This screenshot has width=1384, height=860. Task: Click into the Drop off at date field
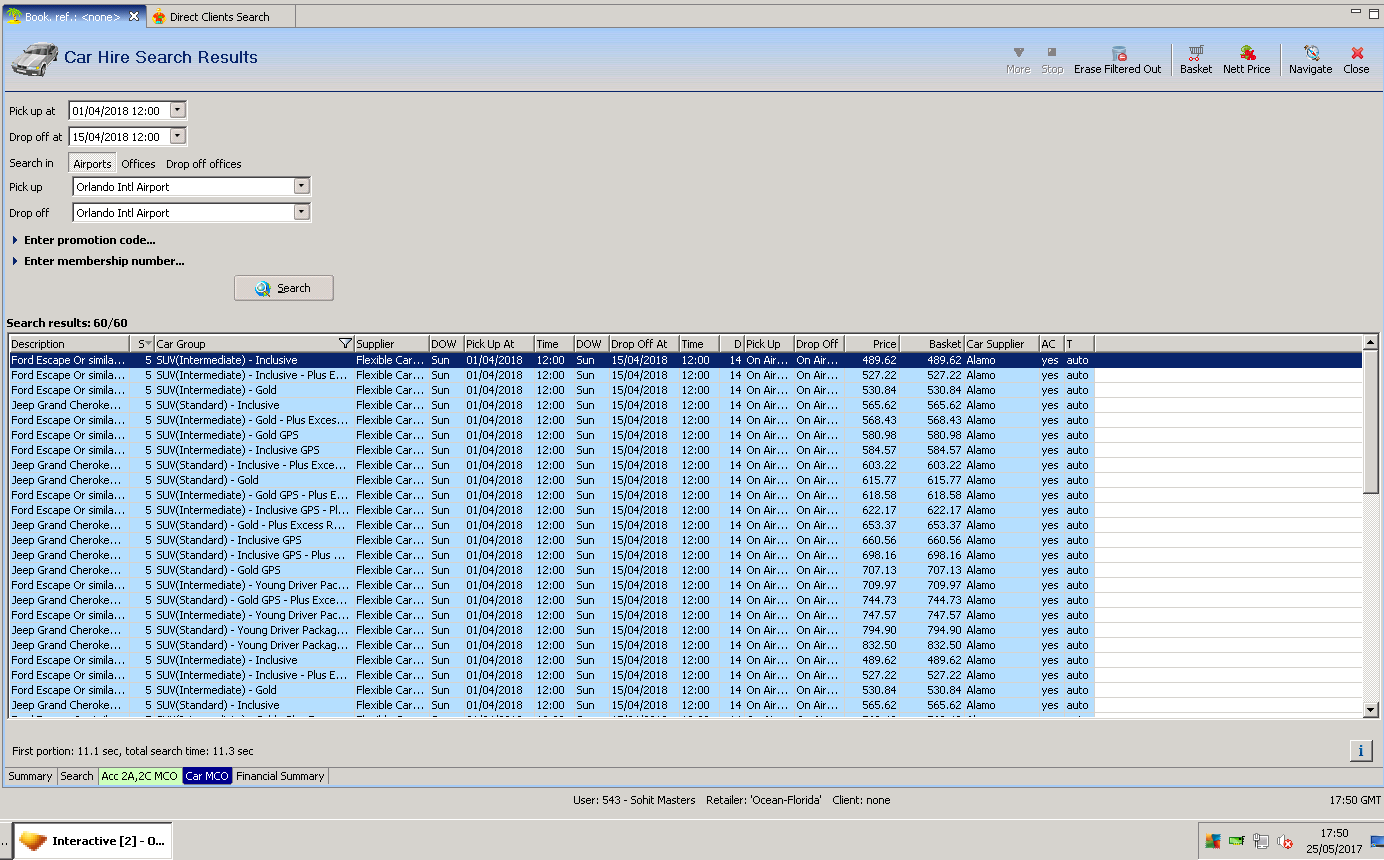point(119,136)
